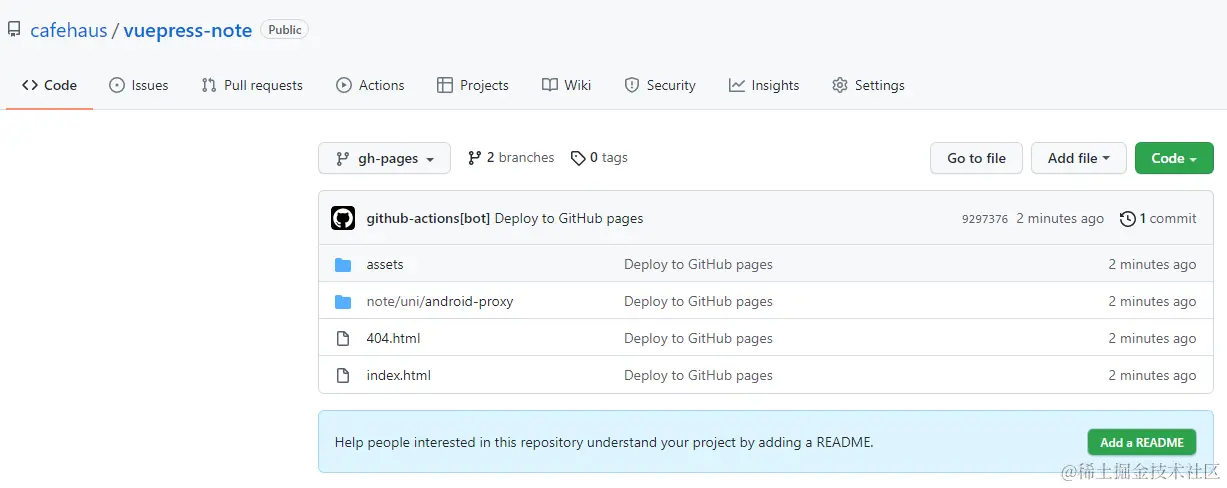Open the vuepress-note repository link

pos(188,30)
